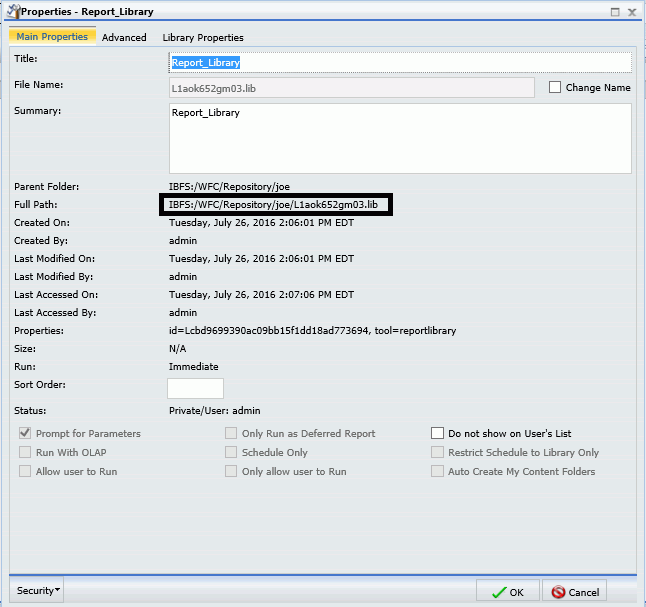This screenshot has height=607, width=646.
Task: Click the Run value Immediate
Action: 194,367
